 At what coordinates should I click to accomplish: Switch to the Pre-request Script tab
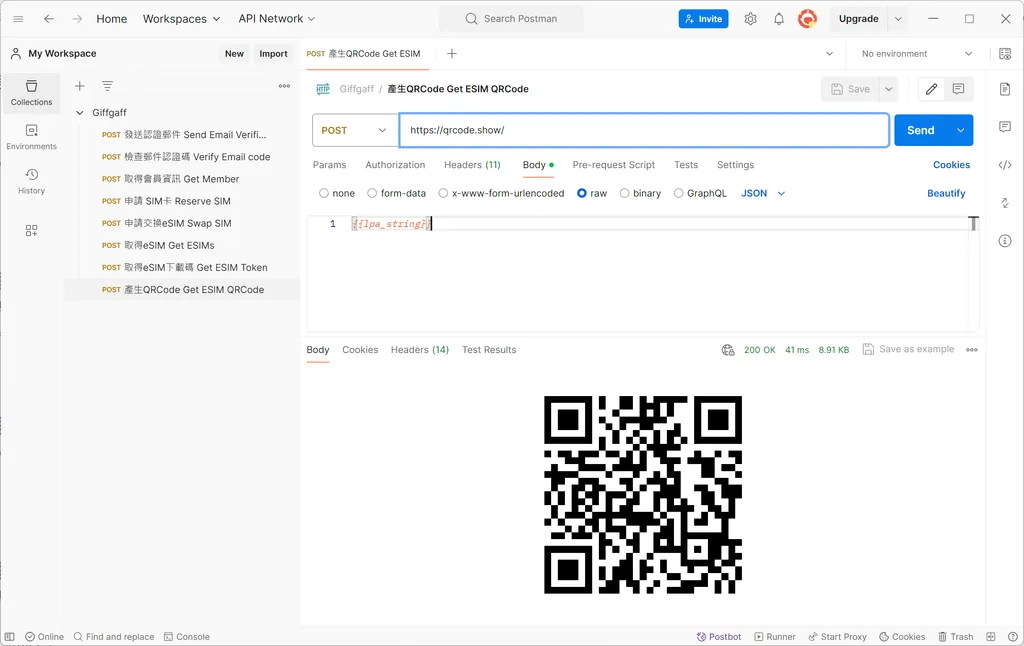coord(613,165)
